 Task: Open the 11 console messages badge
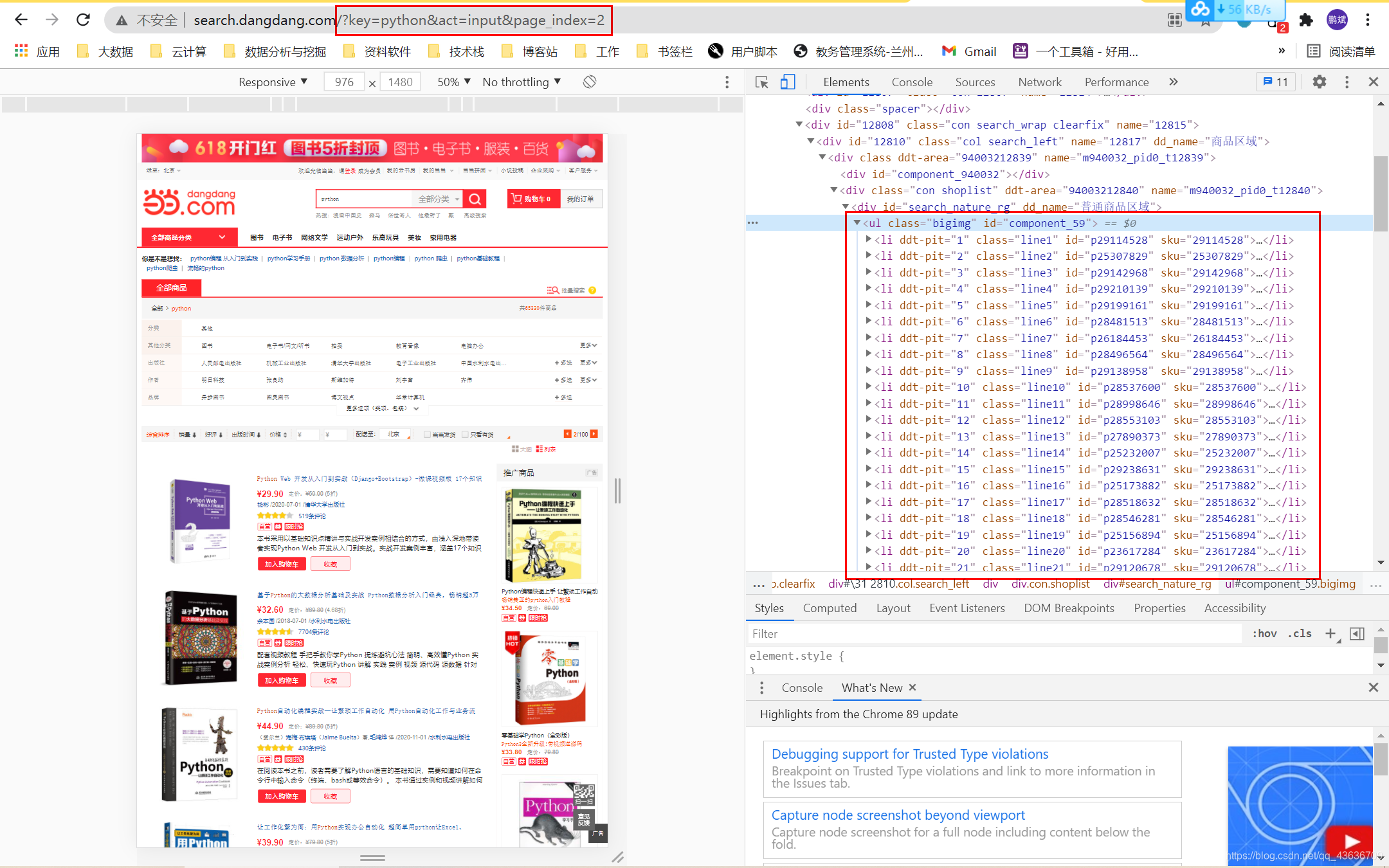1276,82
